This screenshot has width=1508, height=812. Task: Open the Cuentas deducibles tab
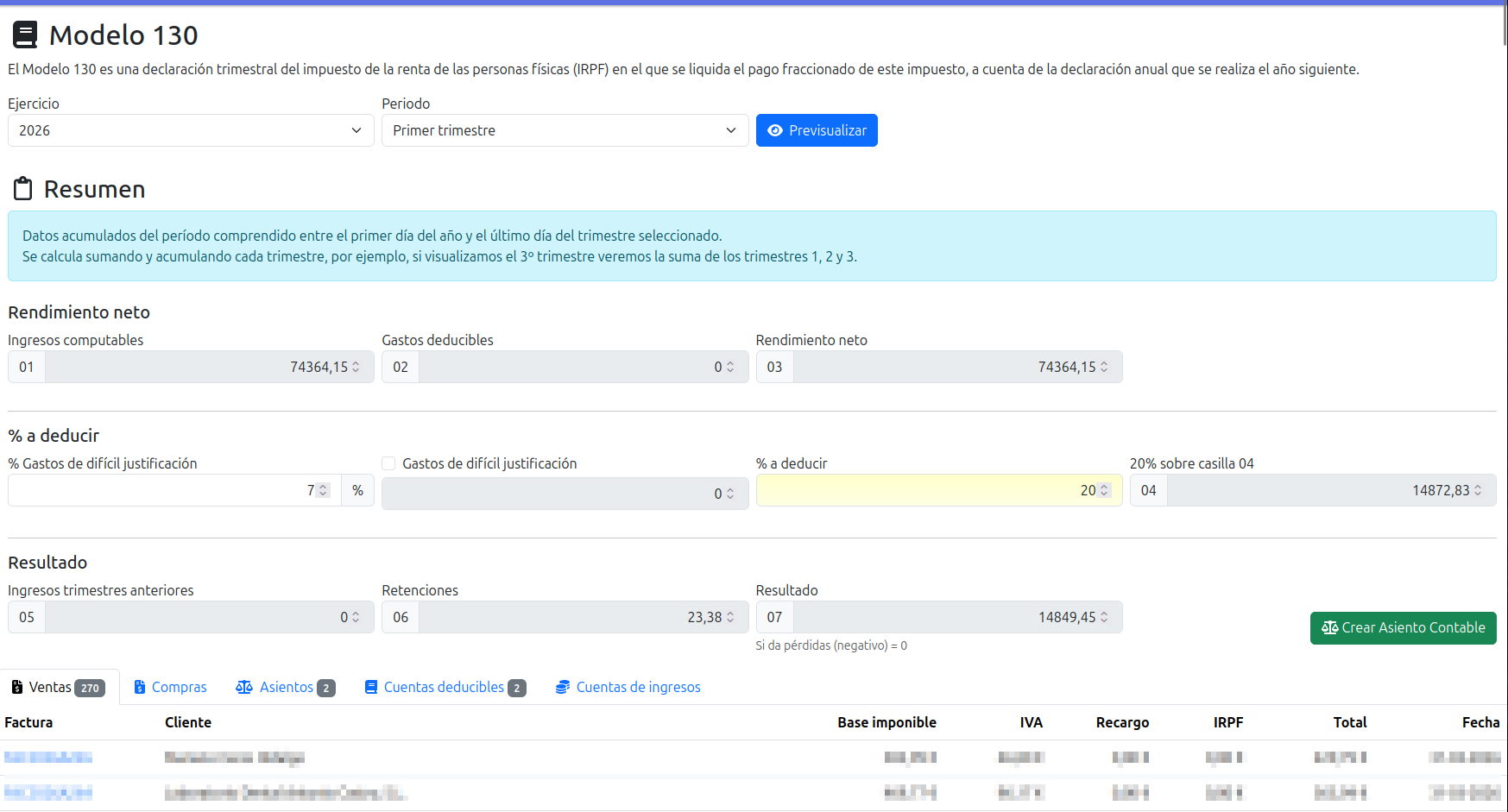click(x=445, y=687)
